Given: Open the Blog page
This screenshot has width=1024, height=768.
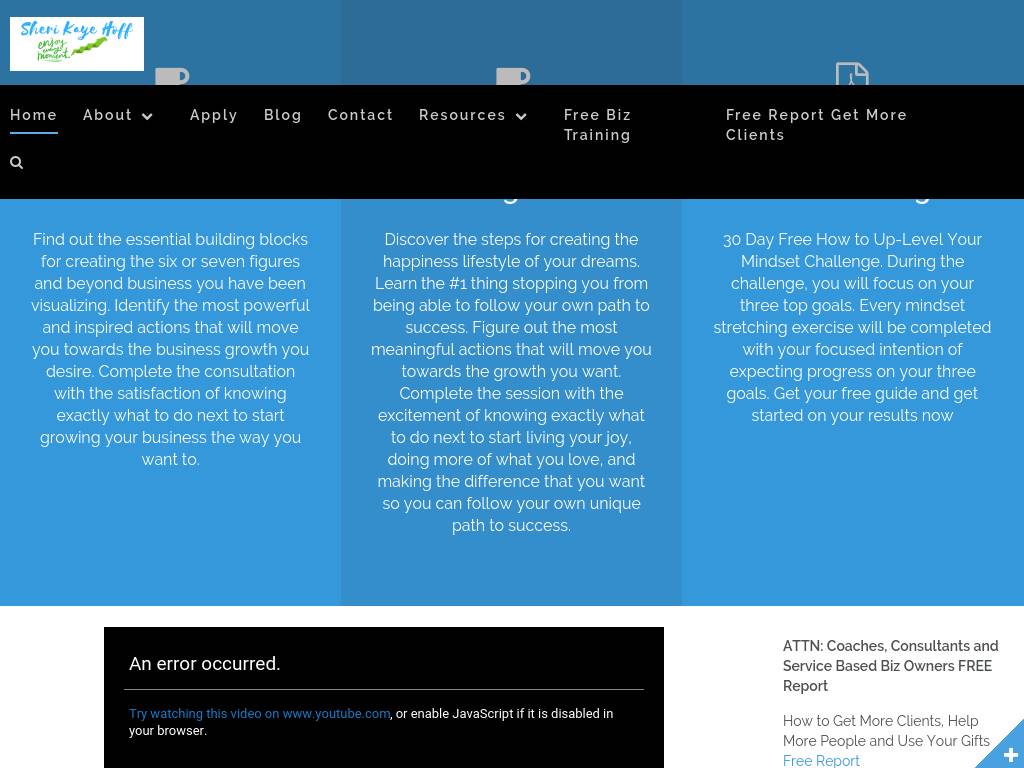Looking at the screenshot, I should coord(283,115).
